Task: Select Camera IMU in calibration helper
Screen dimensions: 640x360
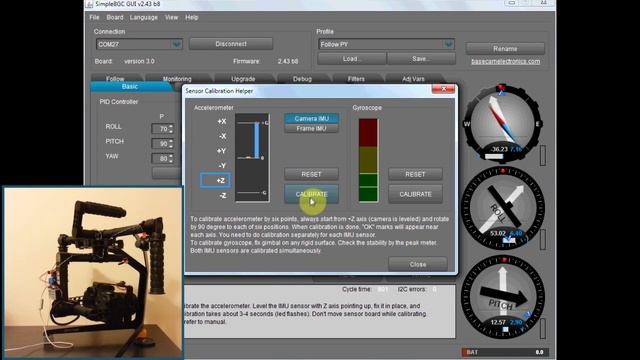Action: click(311, 118)
